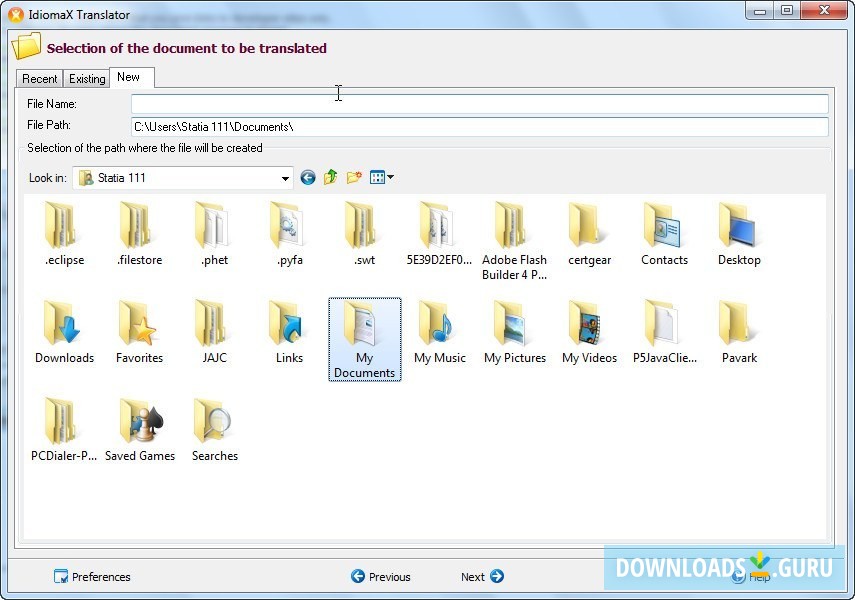Select the Desktop folder
Screen dimensions: 855x600
click(x=739, y=233)
